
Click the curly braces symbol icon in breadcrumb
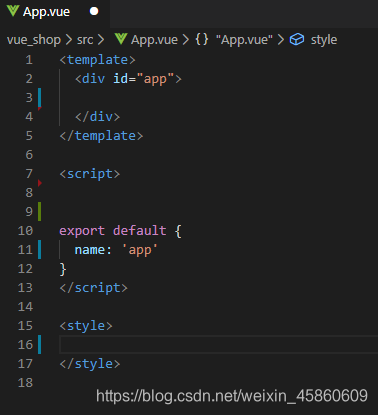[x=202, y=40]
